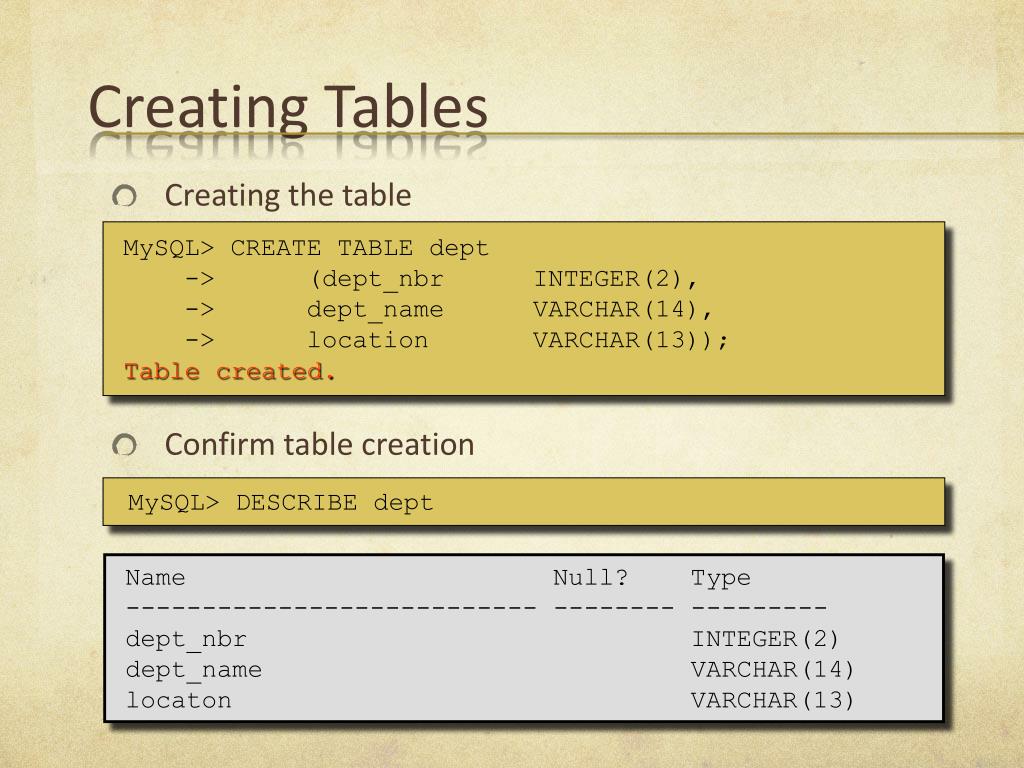Select the bullet before Creating the table
The height and width of the screenshot is (768, 1024).
[x=124, y=195]
